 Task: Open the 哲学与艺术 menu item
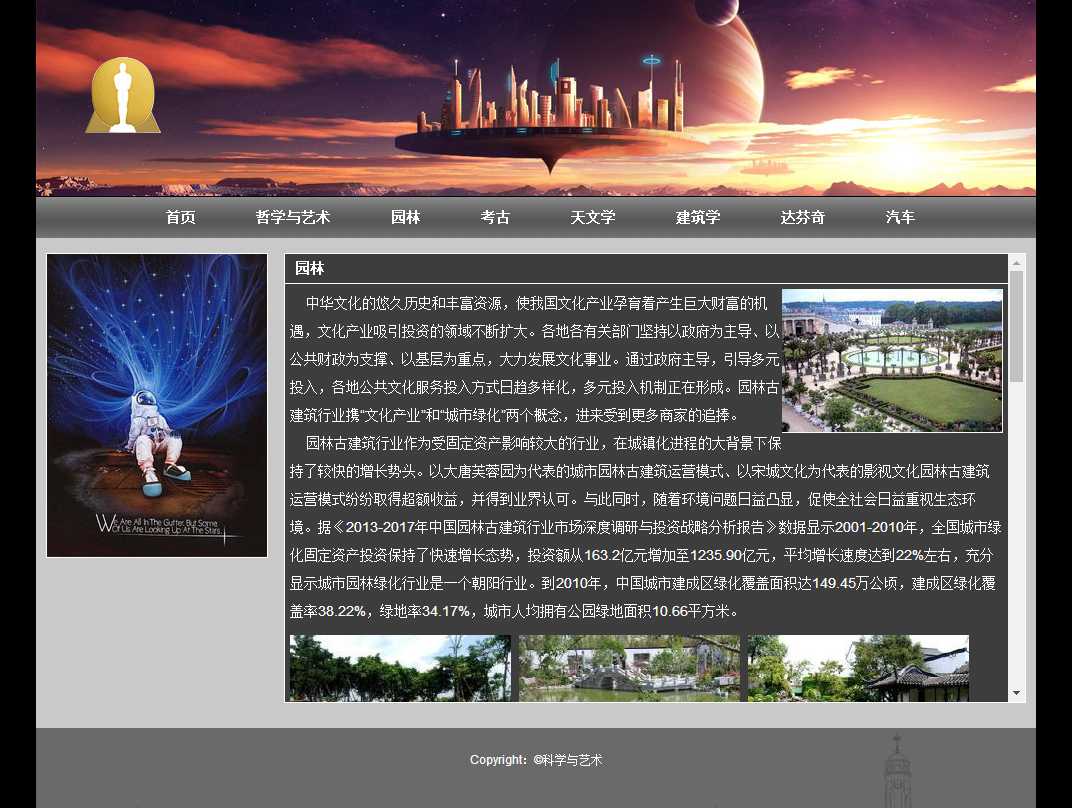(x=293, y=217)
